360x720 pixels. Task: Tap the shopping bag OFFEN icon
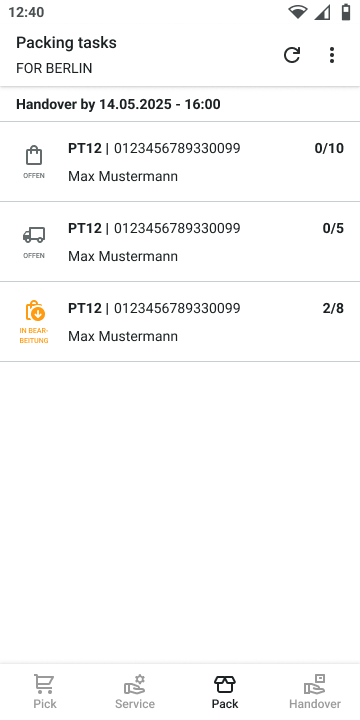(34, 156)
